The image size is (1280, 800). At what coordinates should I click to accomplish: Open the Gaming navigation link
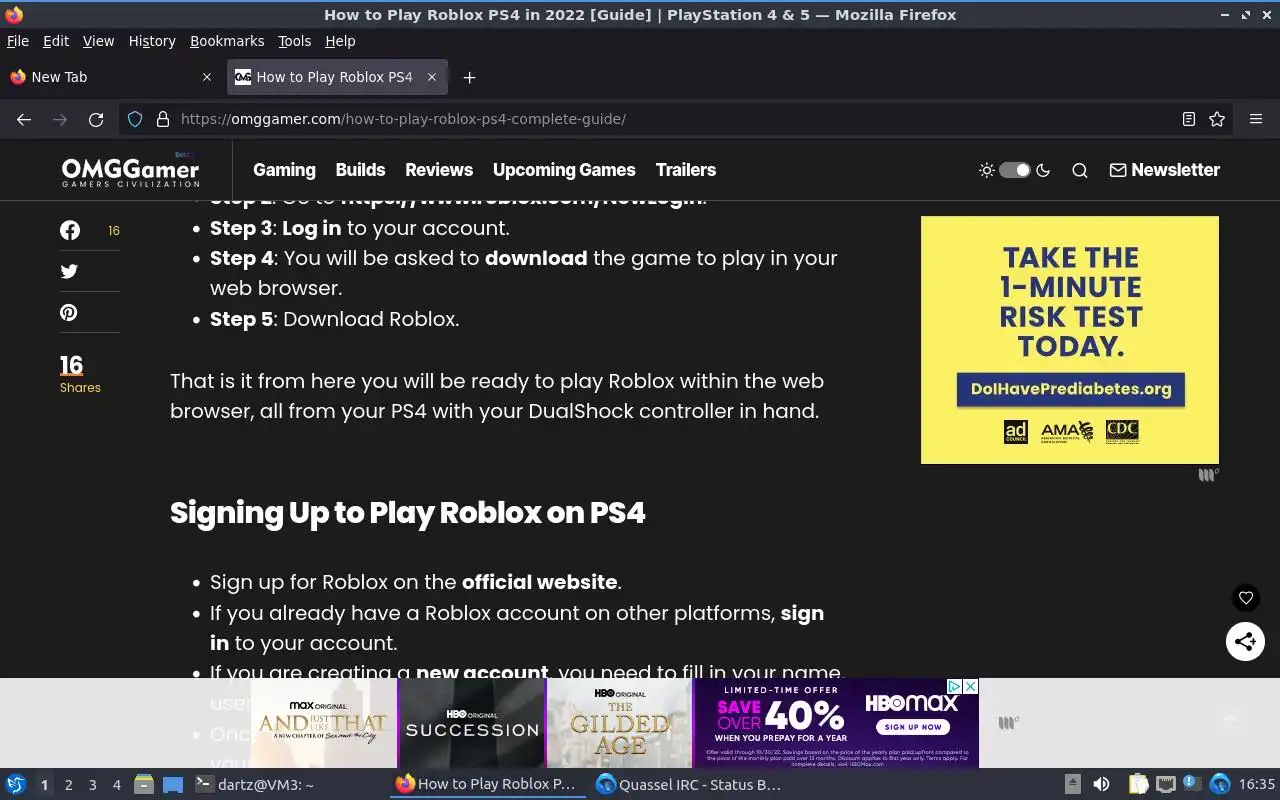(x=284, y=170)
